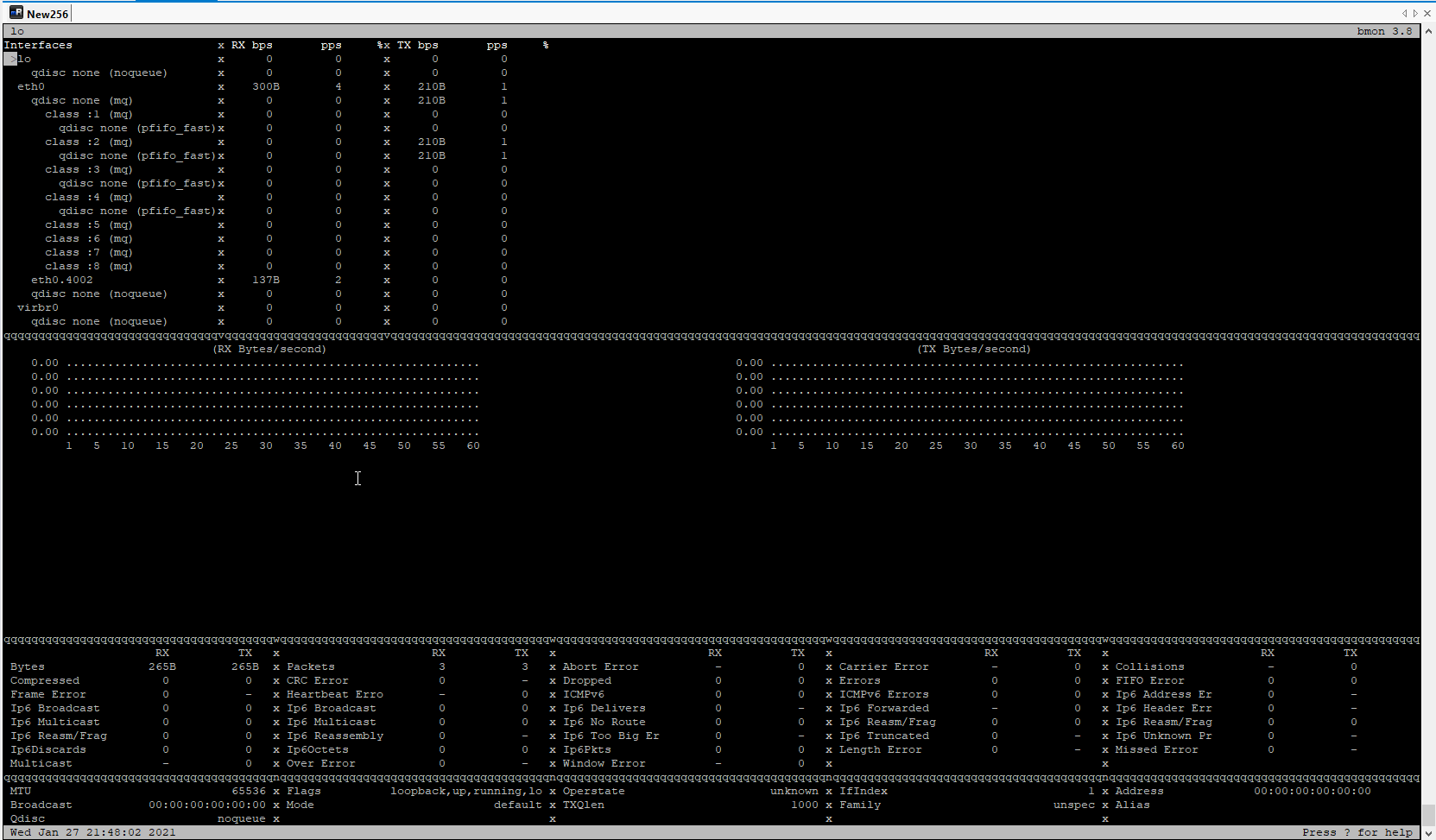Click the Frame Error statistic label

(48, 694)
